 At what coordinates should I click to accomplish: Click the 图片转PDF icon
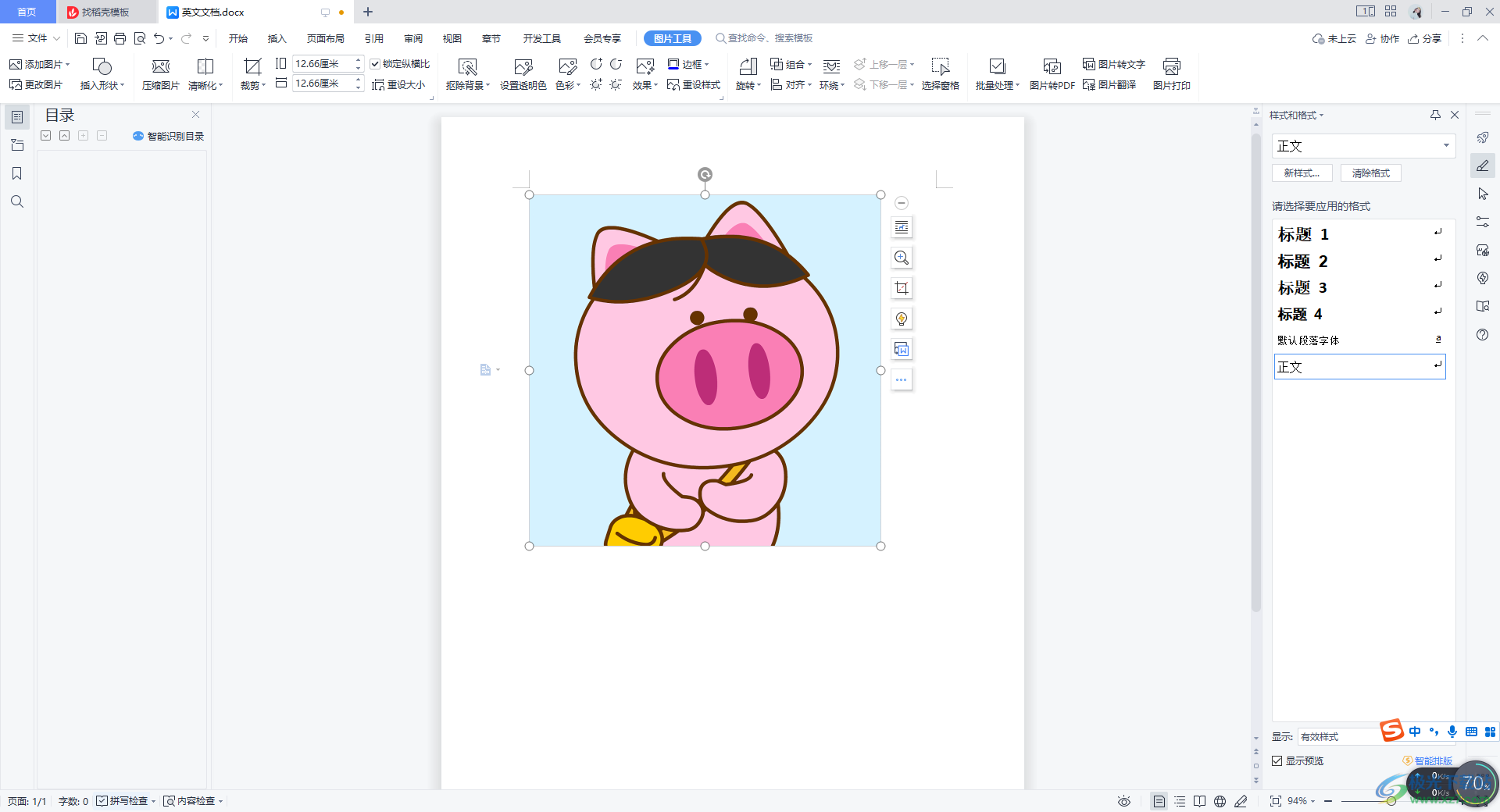point(1052,66)
